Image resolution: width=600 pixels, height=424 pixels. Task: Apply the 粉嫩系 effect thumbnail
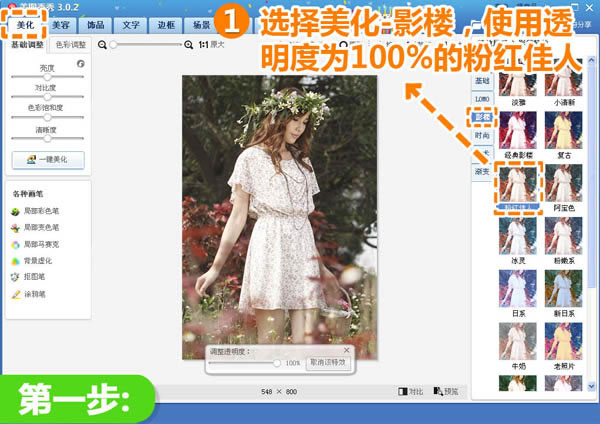563,236
